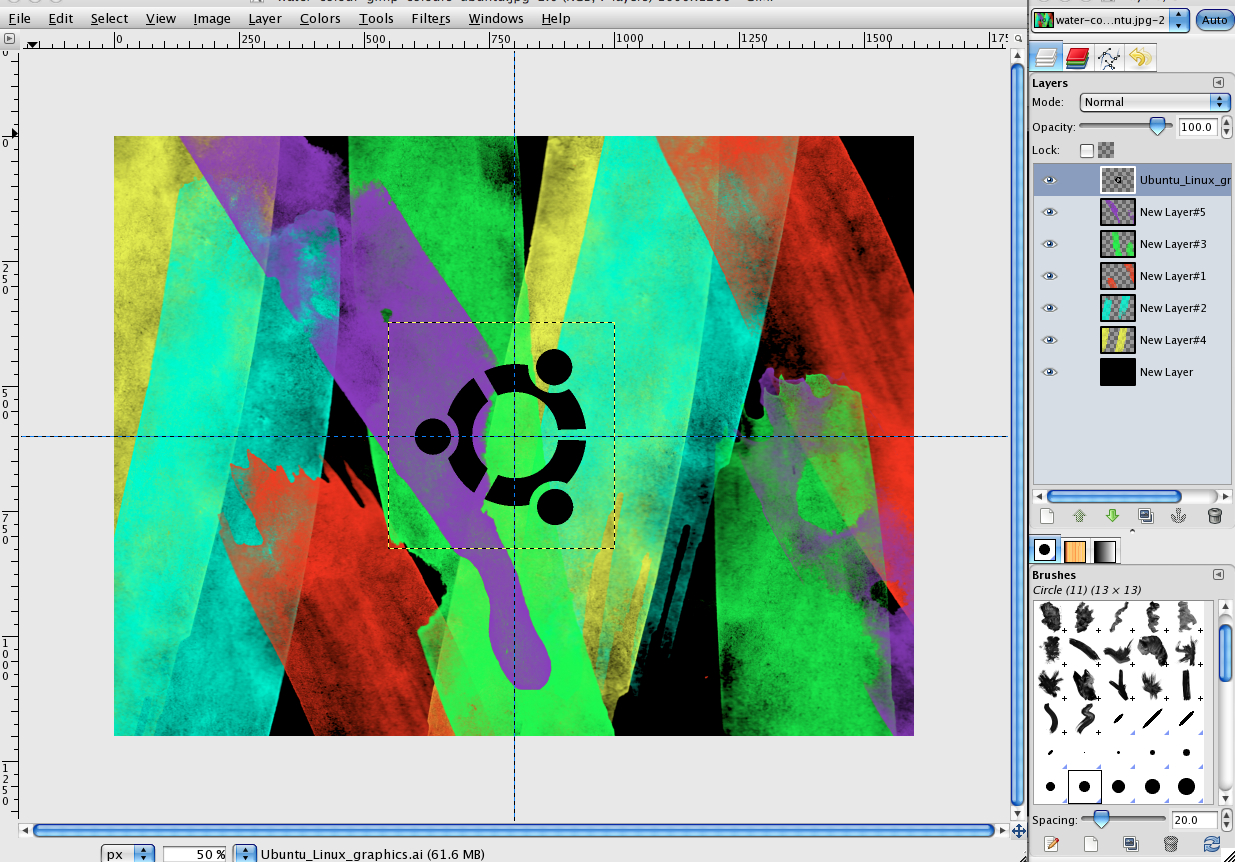Open the px units dropdown in status bar
The image size is (1235, 862).
click(x=128, y=854)
